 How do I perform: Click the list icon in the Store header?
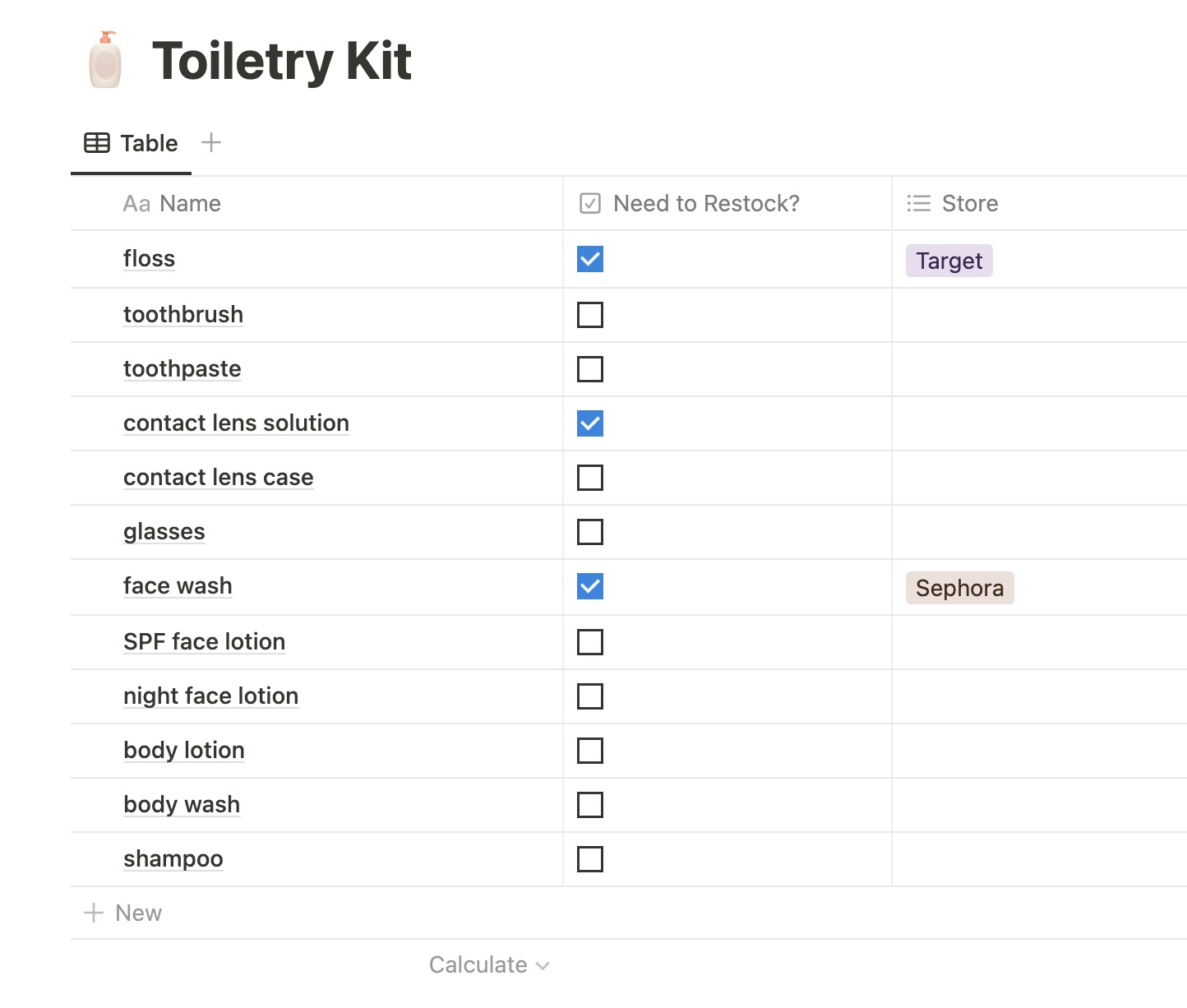coord(917,203)
